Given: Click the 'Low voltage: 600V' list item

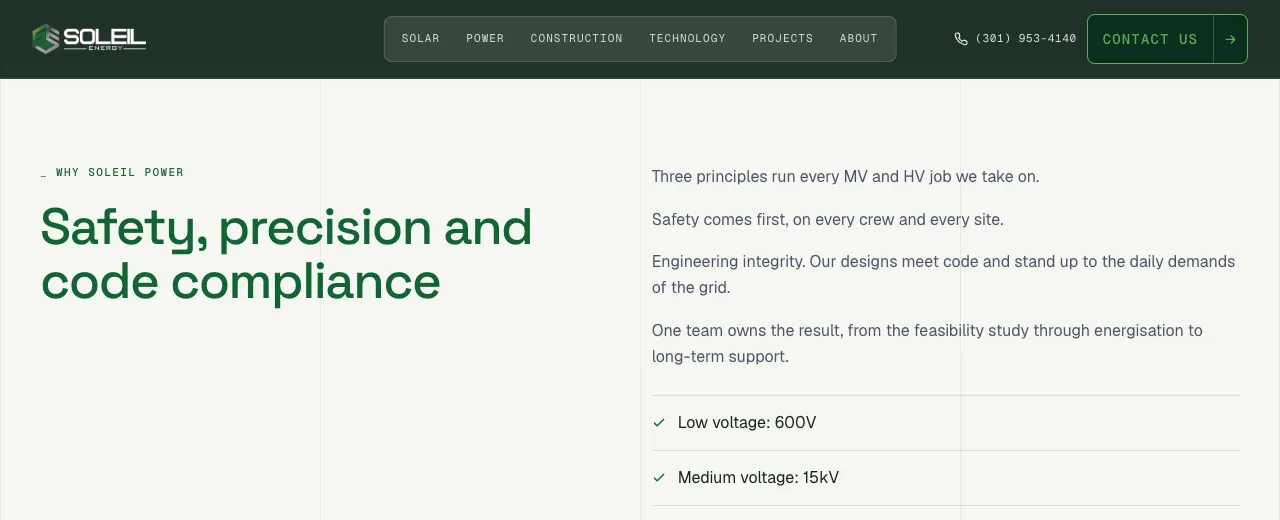Looking at the screenshot, I should click(946, 423).
